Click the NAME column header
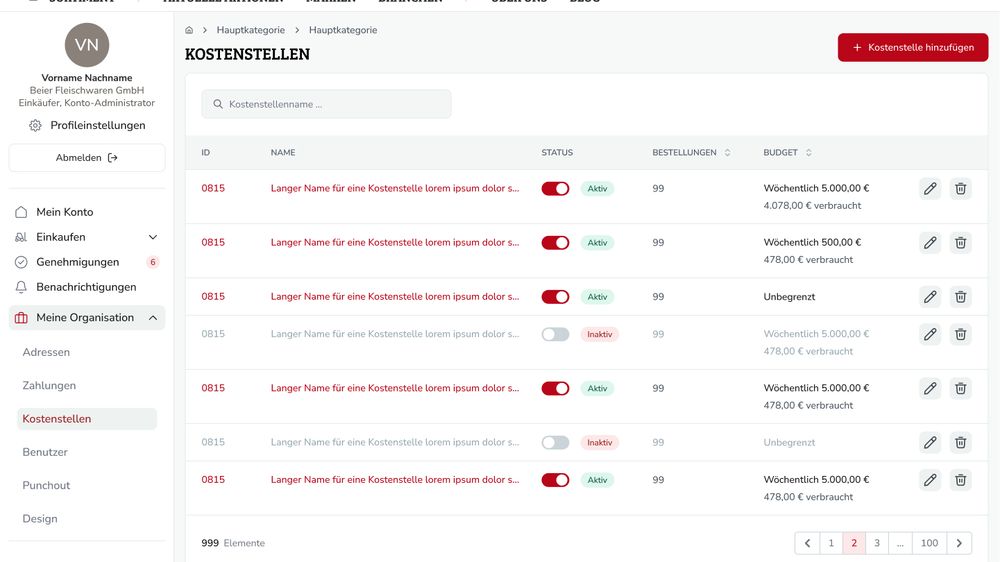This screenshot has width=1000, height=562. tap(283, 152)
